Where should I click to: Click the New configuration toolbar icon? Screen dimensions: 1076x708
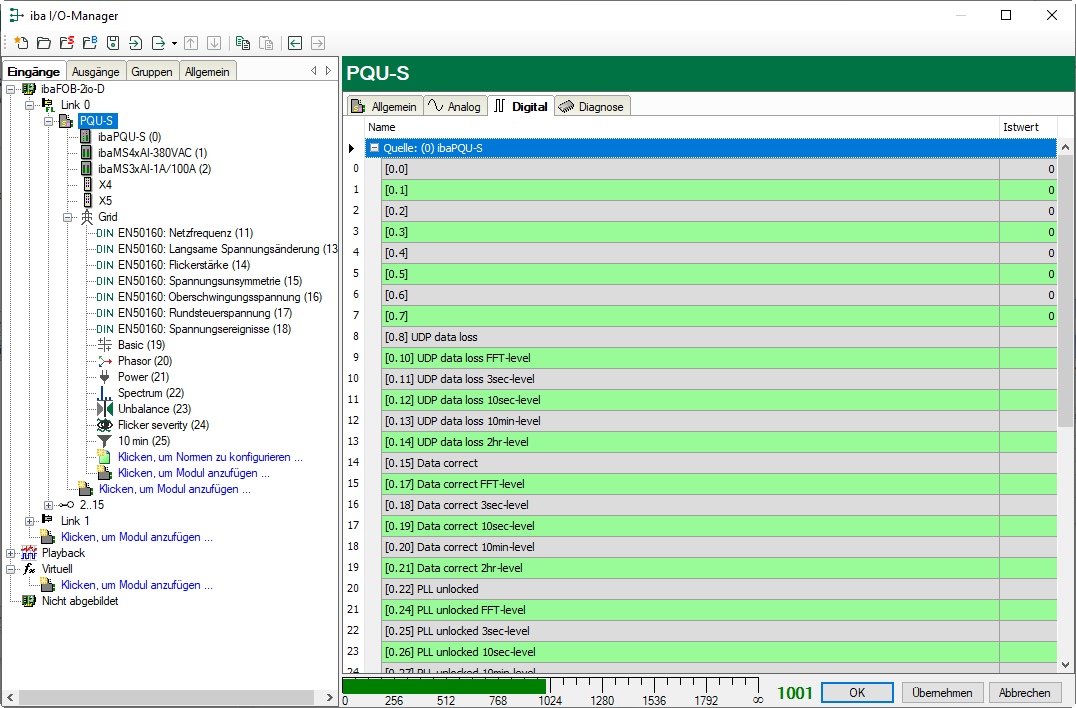(20, 43)
